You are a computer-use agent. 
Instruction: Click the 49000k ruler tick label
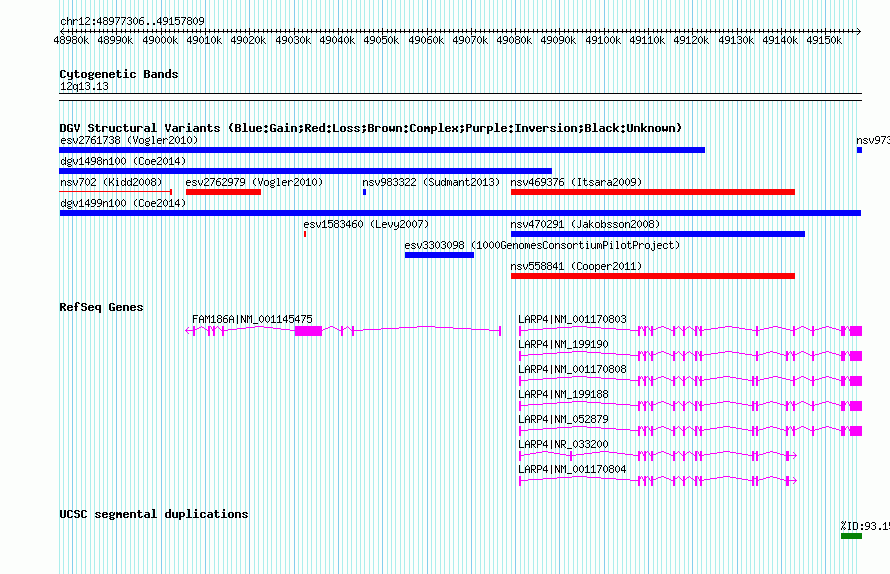point(160,41)
